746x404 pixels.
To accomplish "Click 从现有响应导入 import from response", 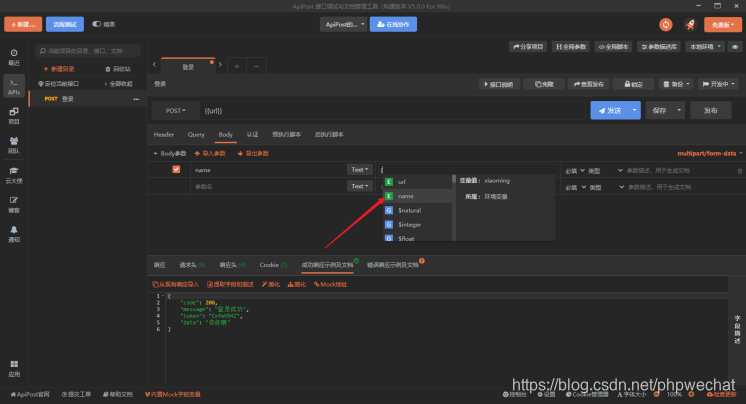I will point(176,285).
